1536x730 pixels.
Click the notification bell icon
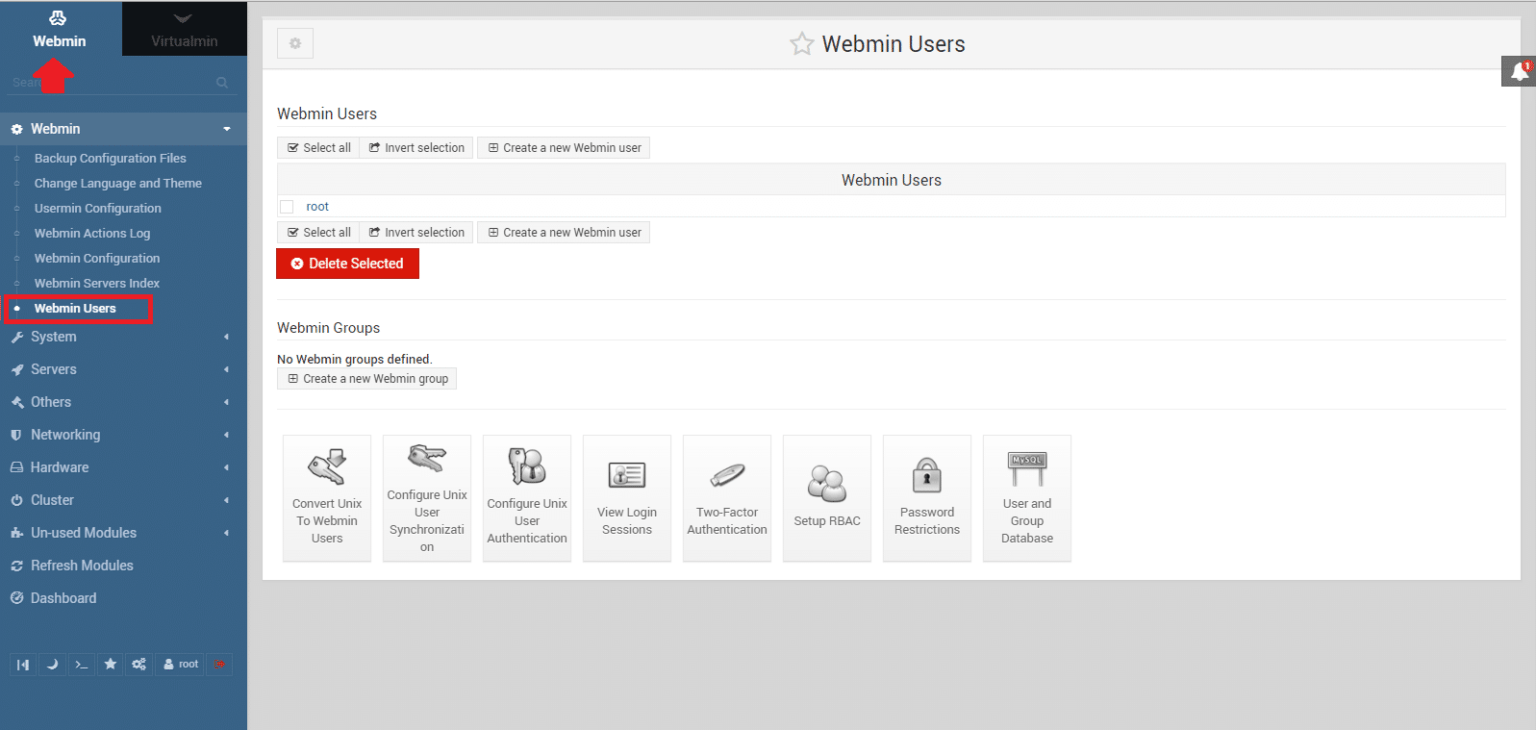click(1519, 72)
